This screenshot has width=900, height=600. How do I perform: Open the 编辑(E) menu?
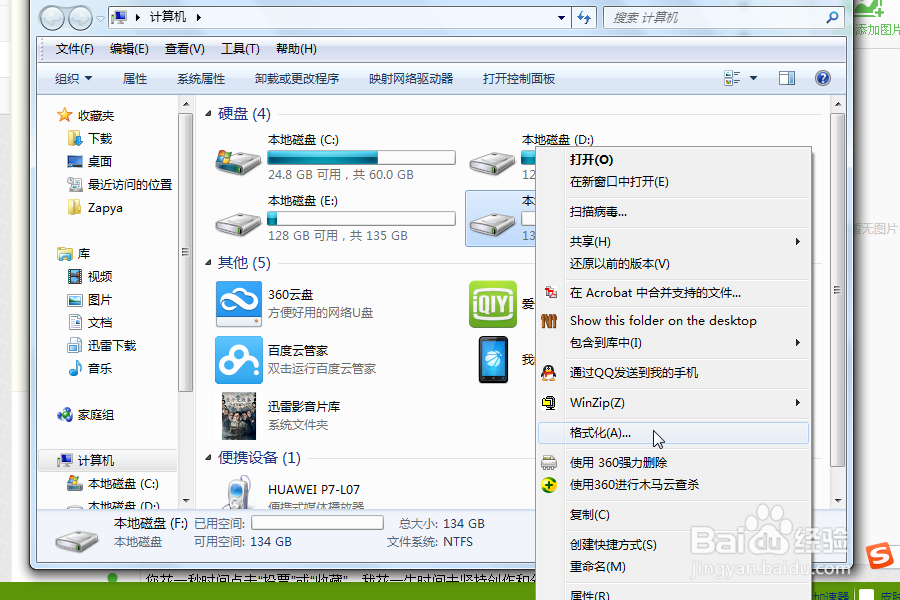pos(129,49)
